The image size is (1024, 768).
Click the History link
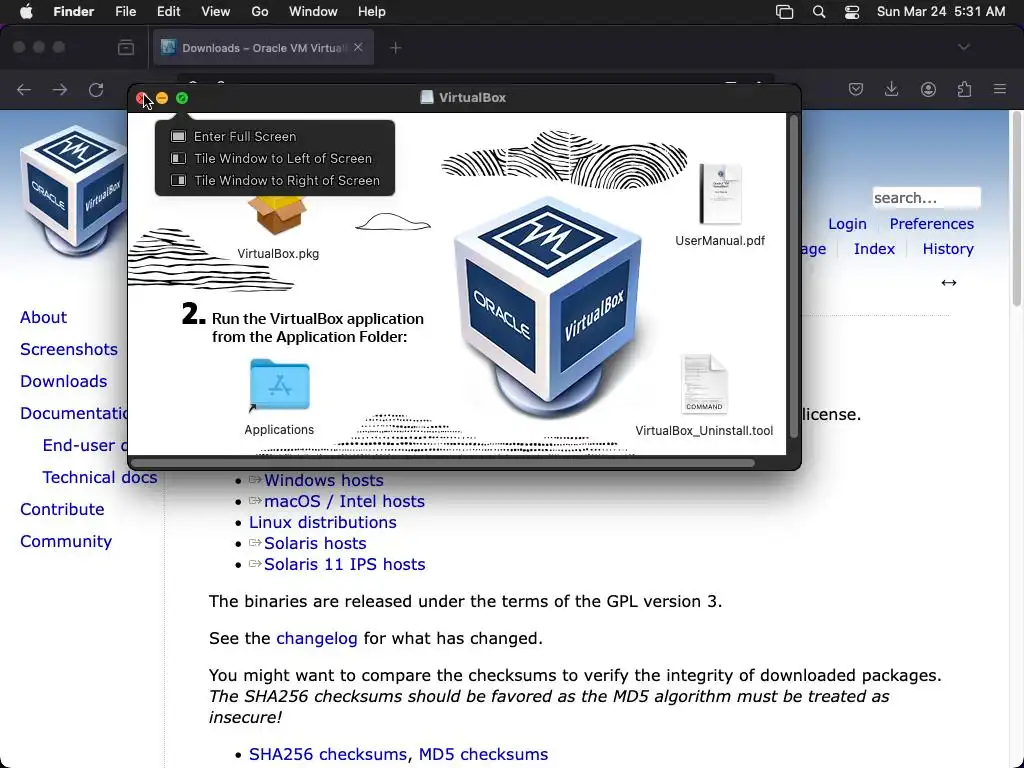(948, 249)
